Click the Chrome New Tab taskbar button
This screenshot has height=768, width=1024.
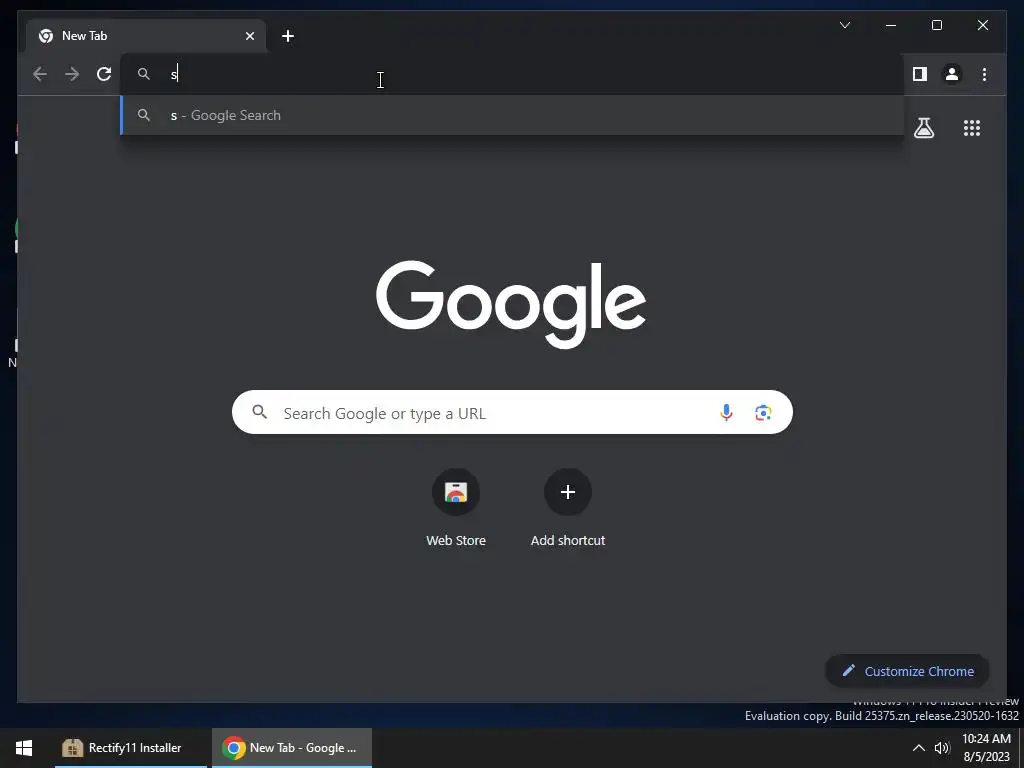(x=292, y=748)
